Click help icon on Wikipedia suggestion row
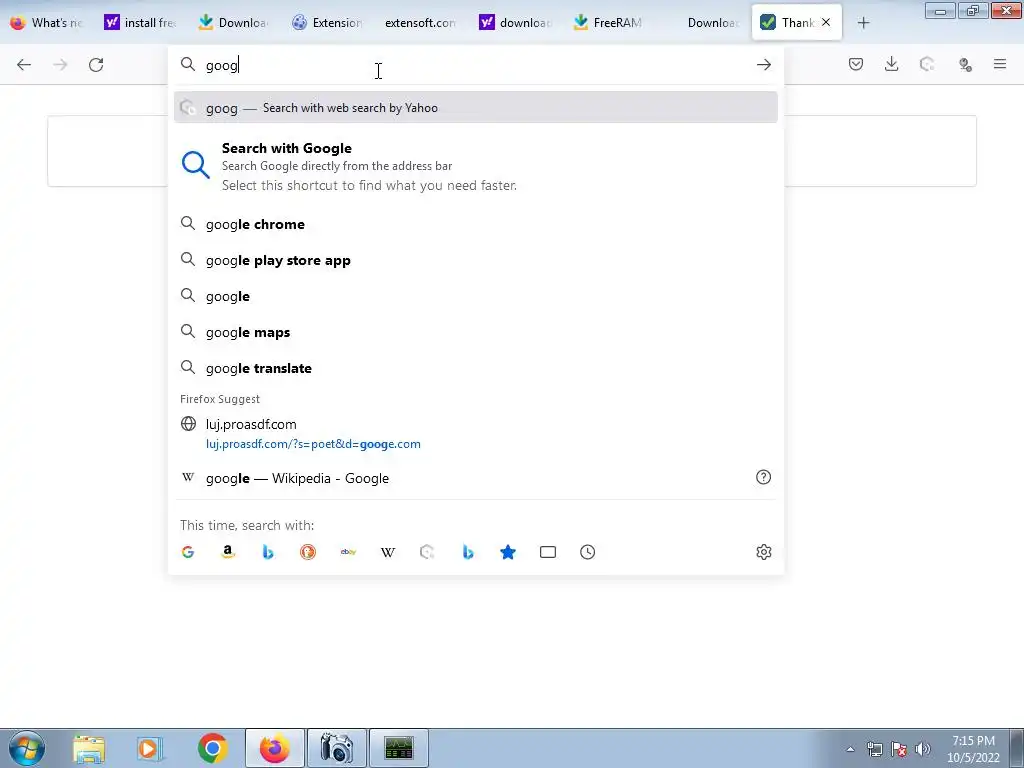This screenshot has width=1024, height=768. pyautogui.click(x=763, y=477)
